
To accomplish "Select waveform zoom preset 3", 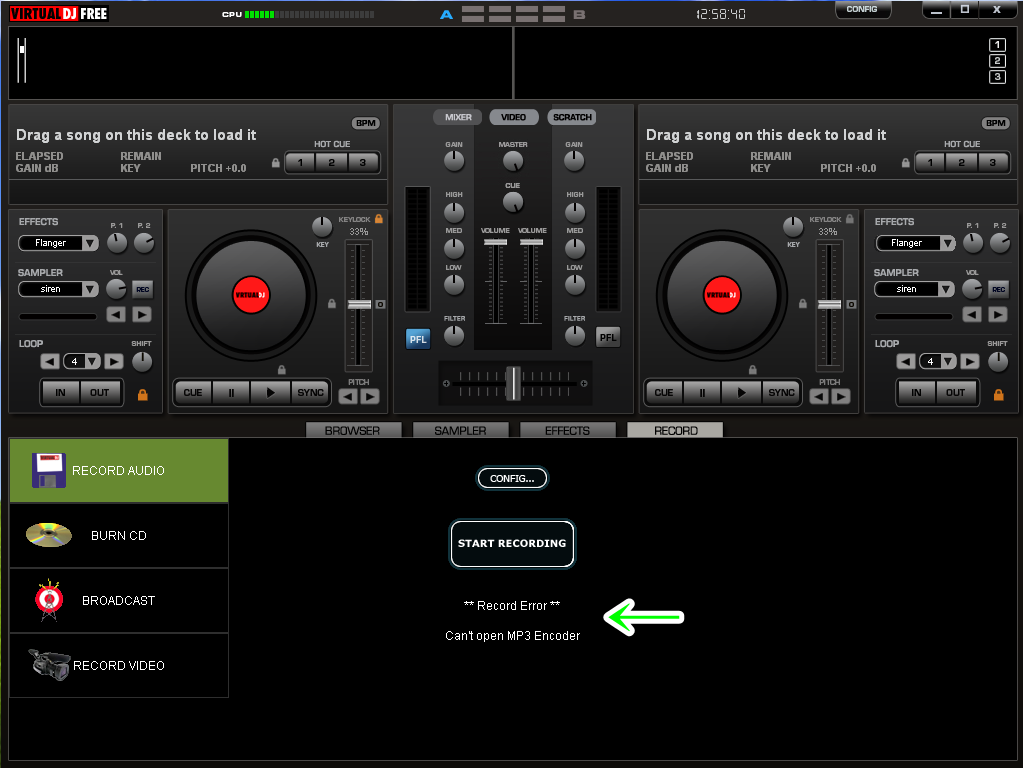I will point(997,77).
